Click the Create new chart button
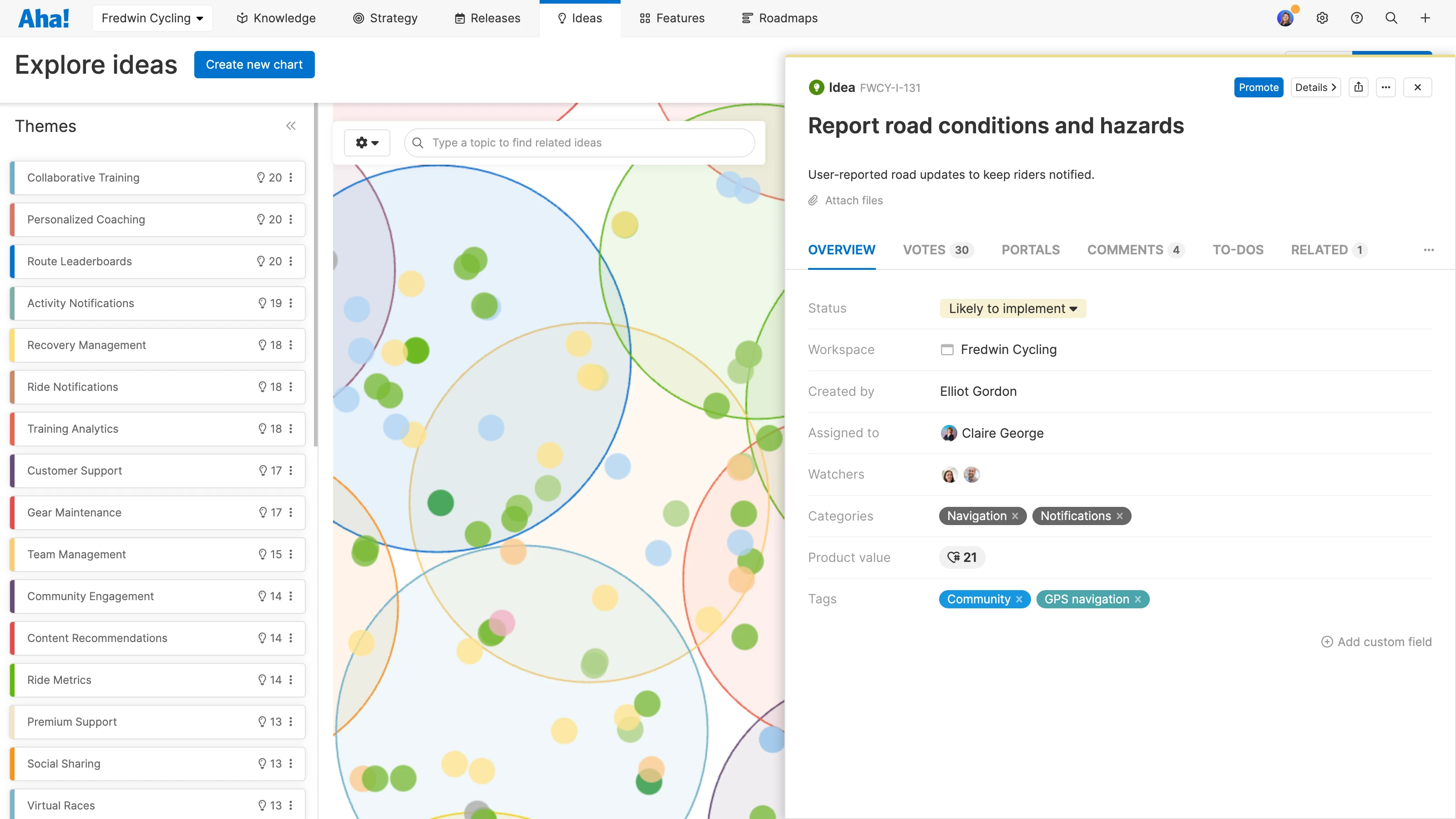 click(x=254, y=65)
